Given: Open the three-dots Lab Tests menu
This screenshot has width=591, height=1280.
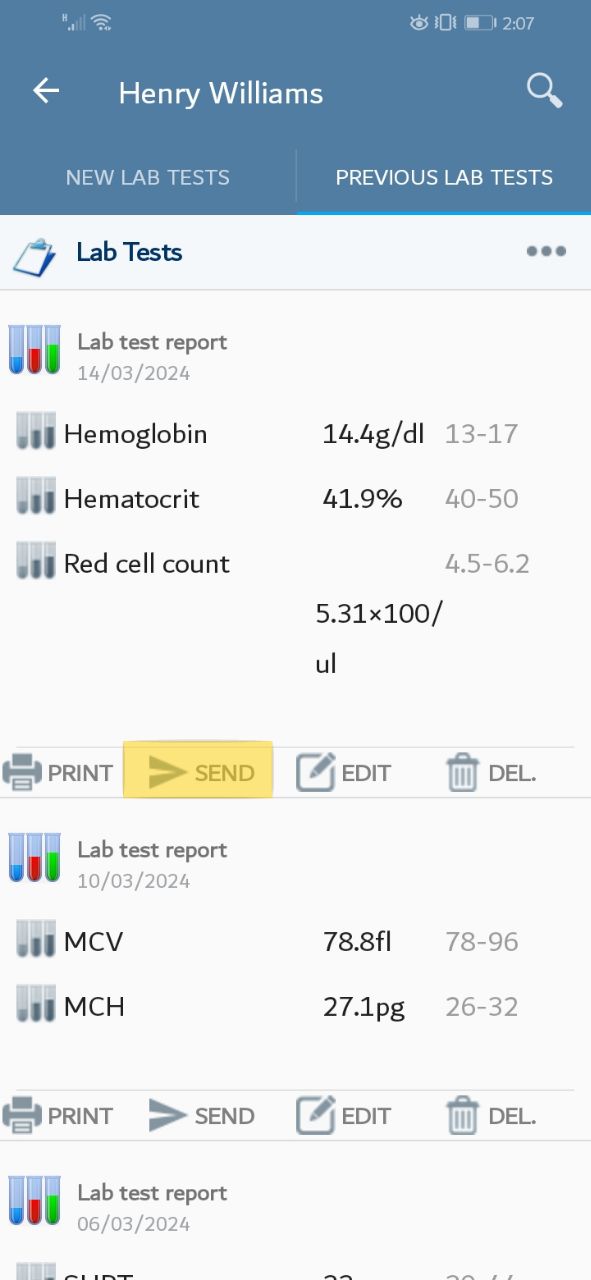Looking at the screenshot, I should click(x=546, y=251).
